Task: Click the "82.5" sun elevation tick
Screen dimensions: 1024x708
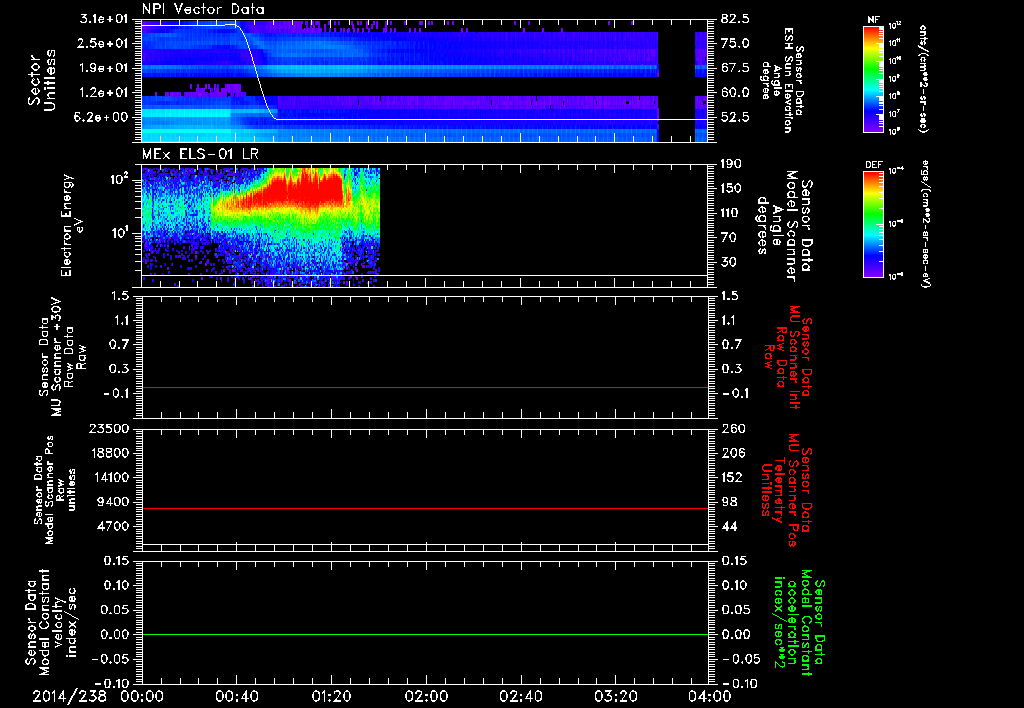Action: coord(735,19)
